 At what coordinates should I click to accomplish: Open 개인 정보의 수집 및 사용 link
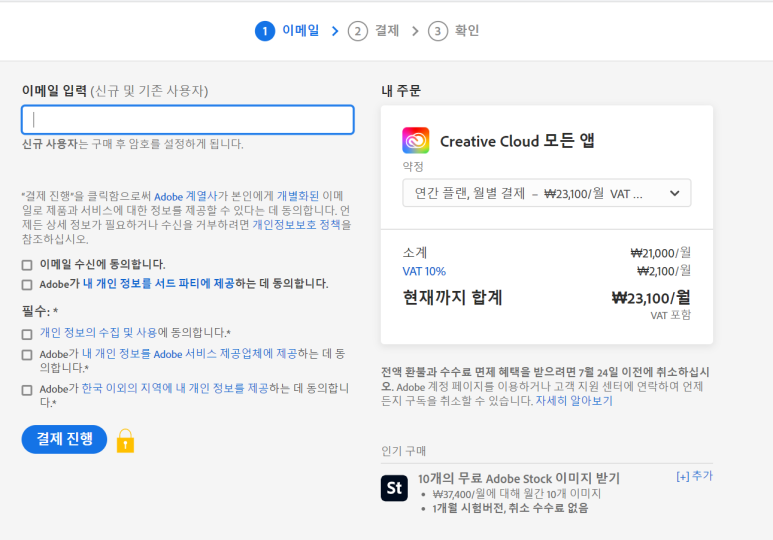coord(98,332)
